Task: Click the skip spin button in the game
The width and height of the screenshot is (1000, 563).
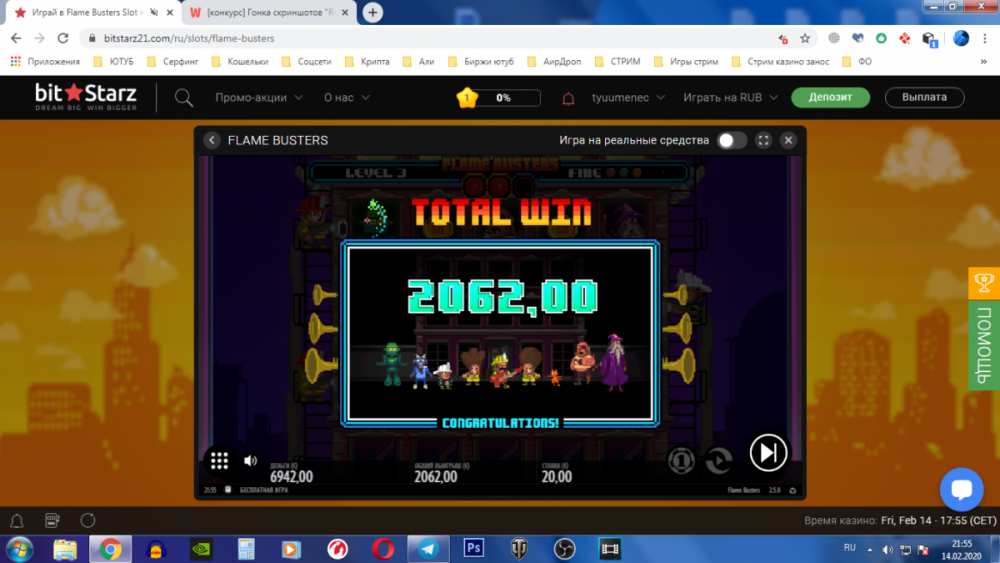Action: point(768,453)
